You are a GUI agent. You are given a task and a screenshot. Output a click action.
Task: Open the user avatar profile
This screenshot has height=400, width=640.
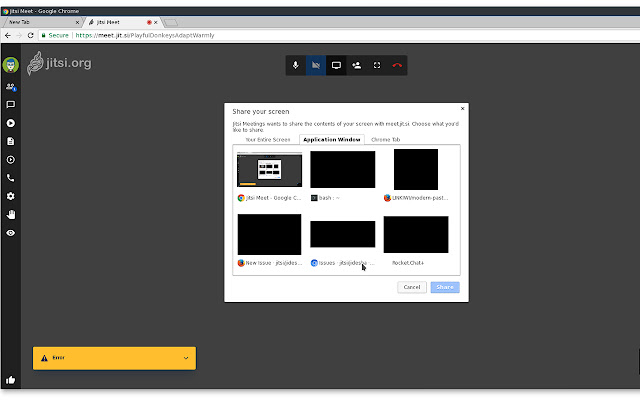pyautogui.click(x=11, y=65)
